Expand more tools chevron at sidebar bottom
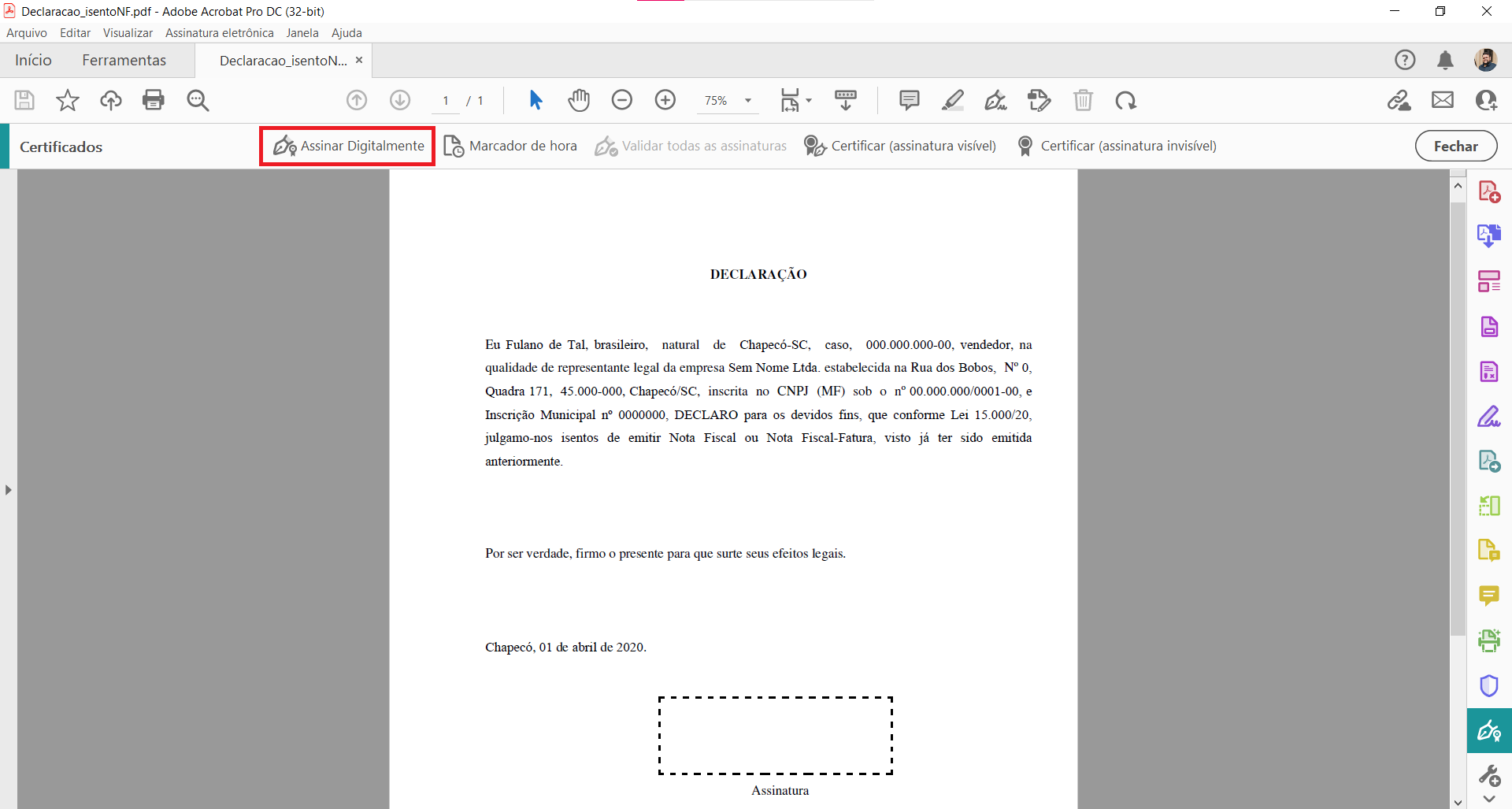The image size is (1512, 809). [x=1491, y=800]
